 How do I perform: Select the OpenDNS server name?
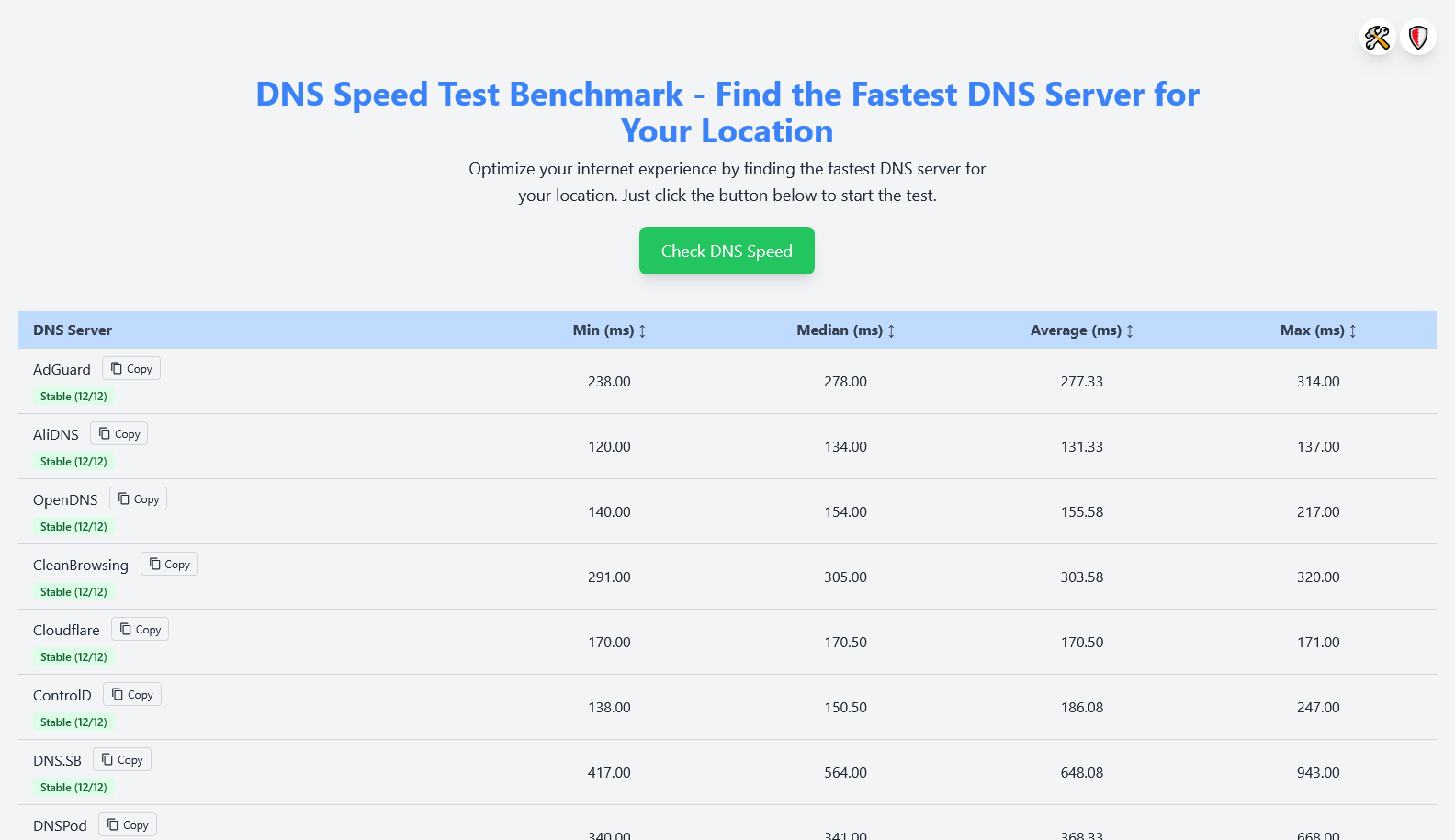point(65,499)
